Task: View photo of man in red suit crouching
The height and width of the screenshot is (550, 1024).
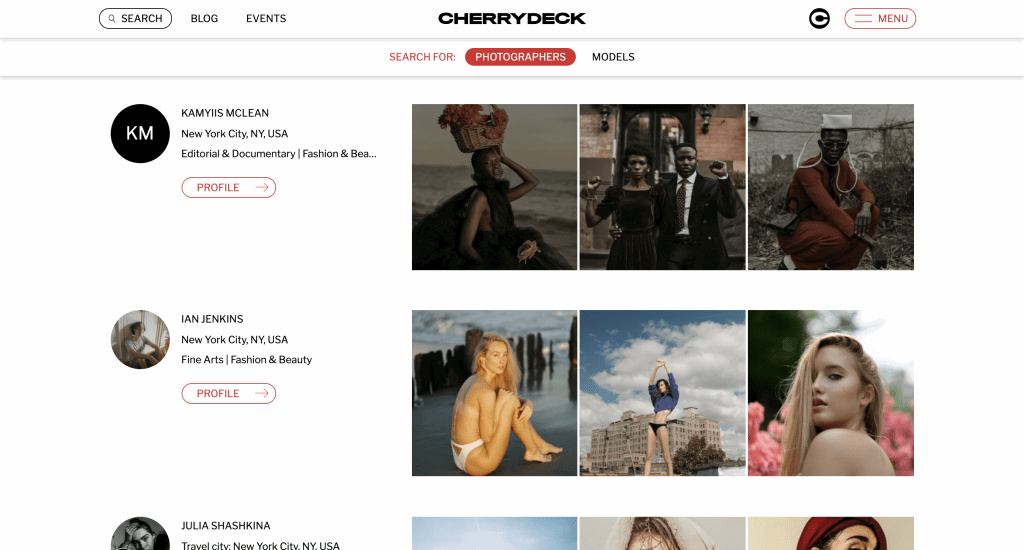Action: click(x=831, y=187)
